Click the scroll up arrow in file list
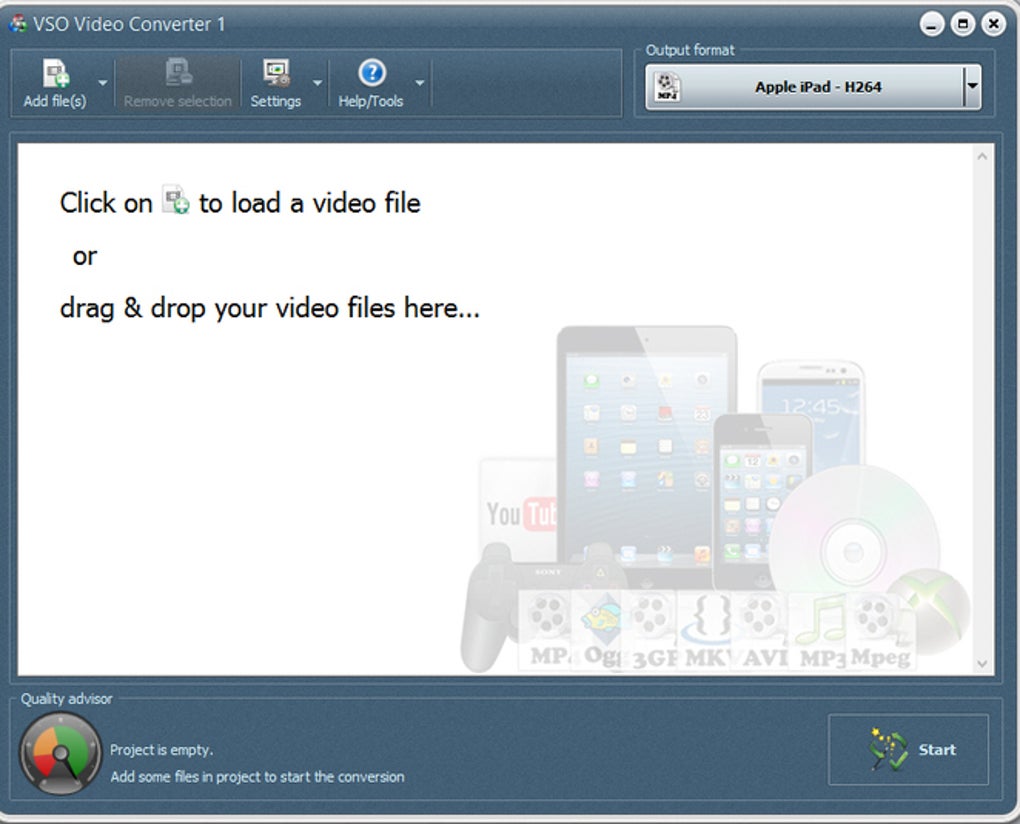This screenshot has width=1020, height=824. pos(982,156)
